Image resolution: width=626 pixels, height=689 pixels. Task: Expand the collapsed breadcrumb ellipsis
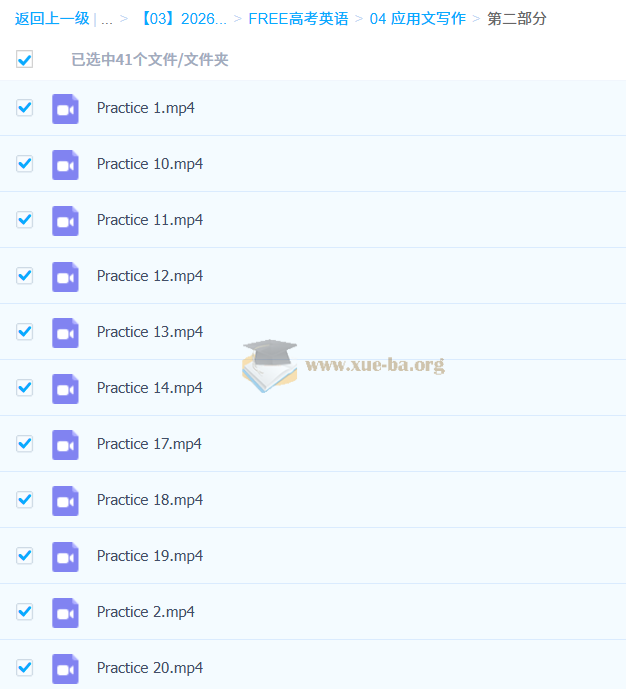click(106, 19)
